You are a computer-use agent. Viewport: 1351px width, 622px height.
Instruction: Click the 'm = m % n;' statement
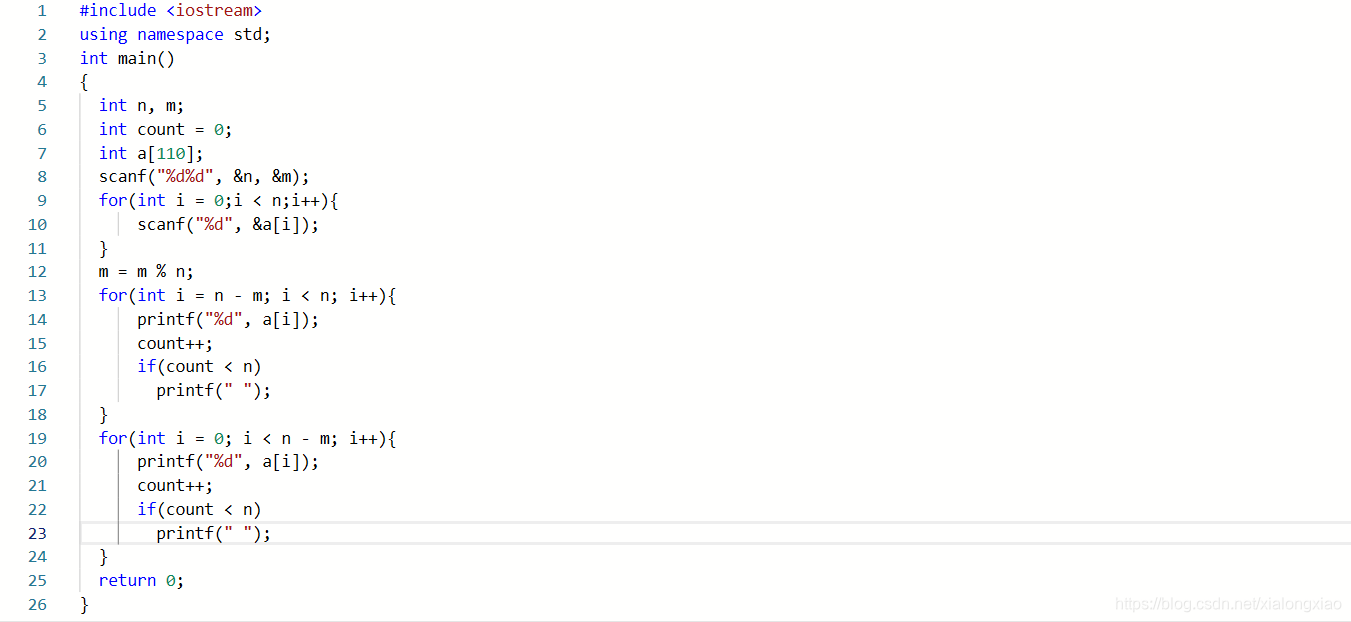pos(146,271)
